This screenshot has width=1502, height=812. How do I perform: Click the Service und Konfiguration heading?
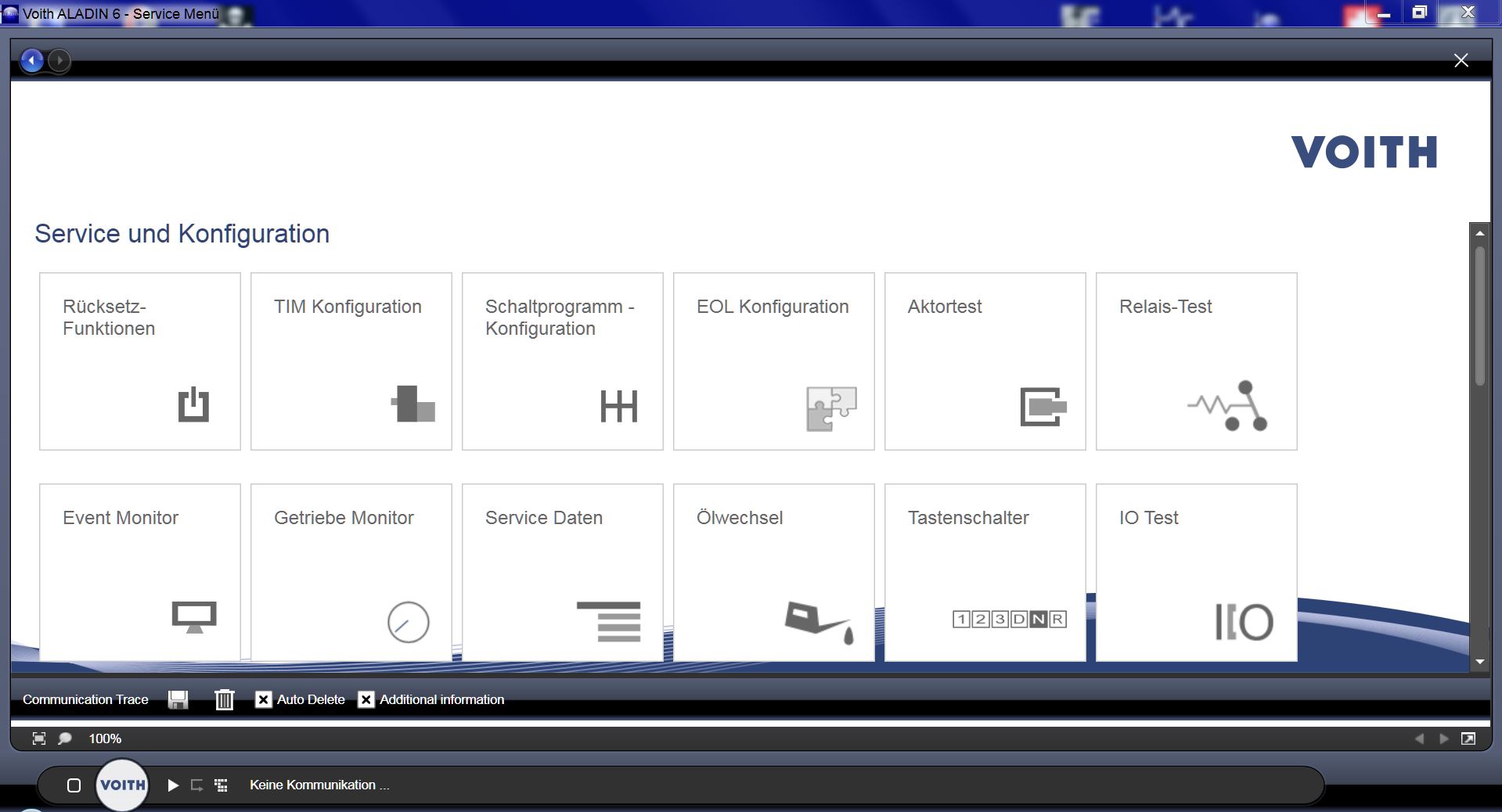point(182,234)
